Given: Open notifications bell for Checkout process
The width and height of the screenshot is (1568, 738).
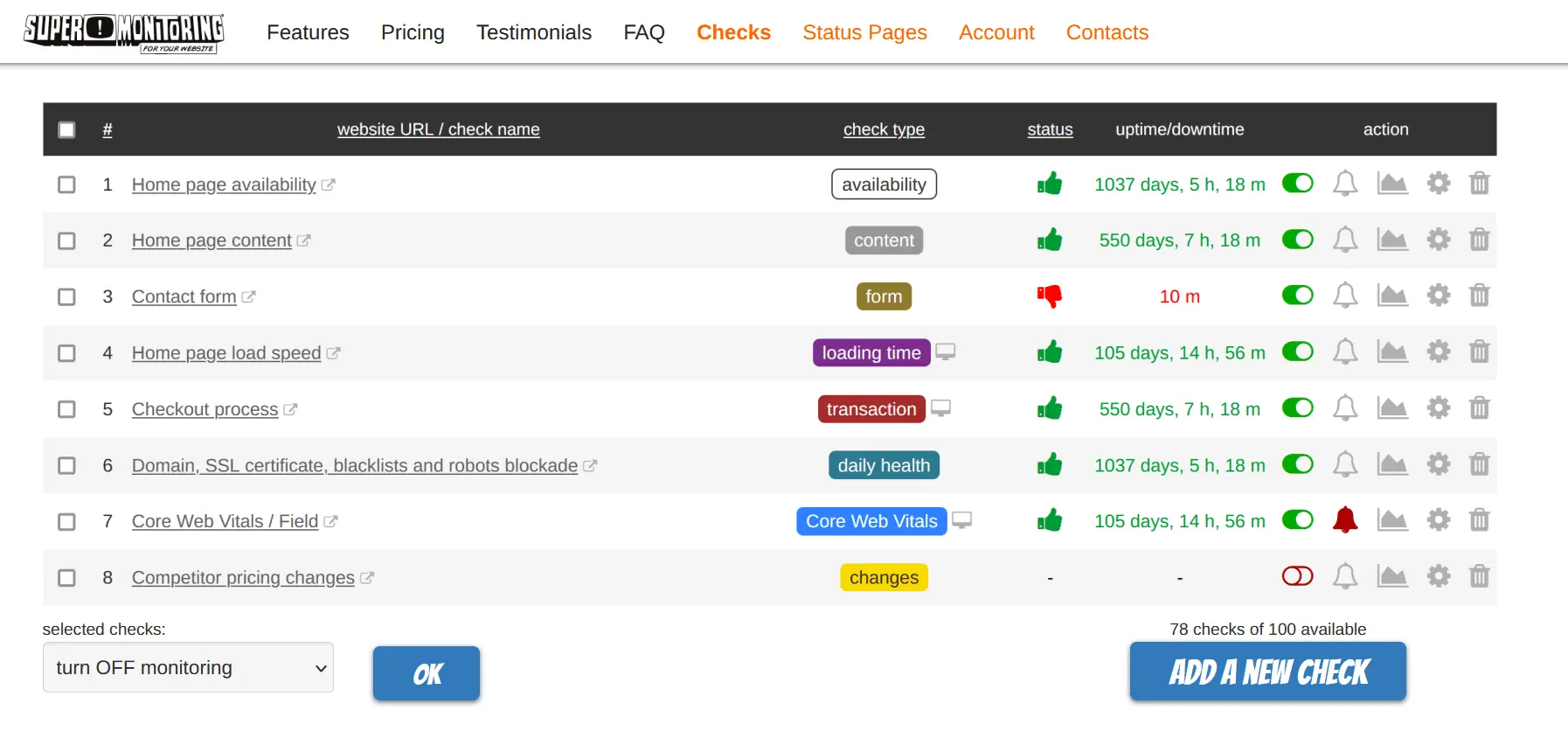Looking at the screenshot, I should 1345,408.
